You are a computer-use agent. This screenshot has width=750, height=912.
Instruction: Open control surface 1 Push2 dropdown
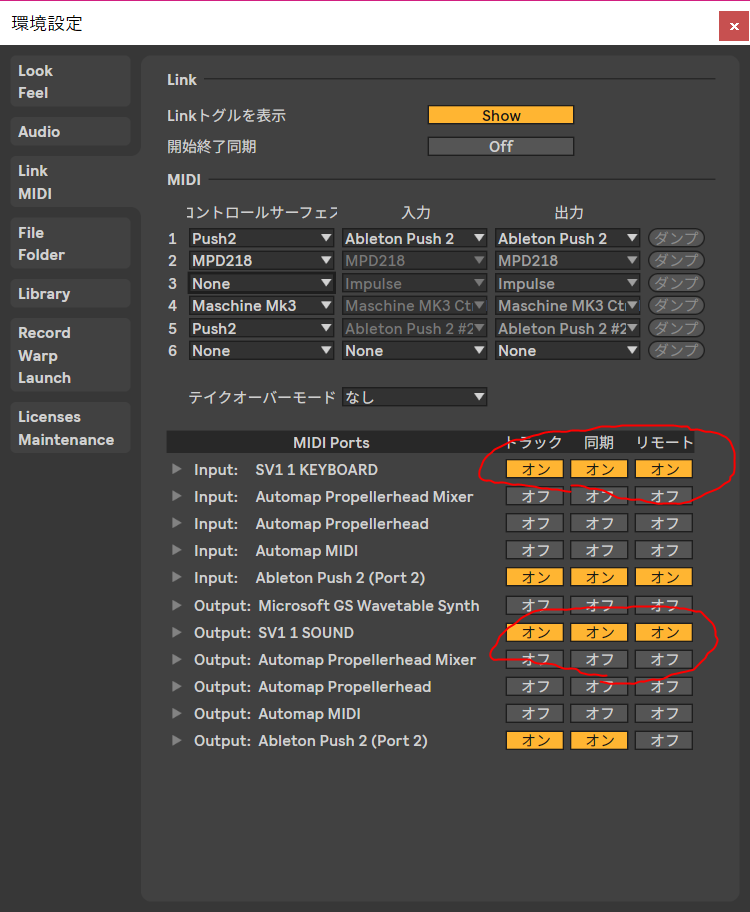[x=262, y=239]
